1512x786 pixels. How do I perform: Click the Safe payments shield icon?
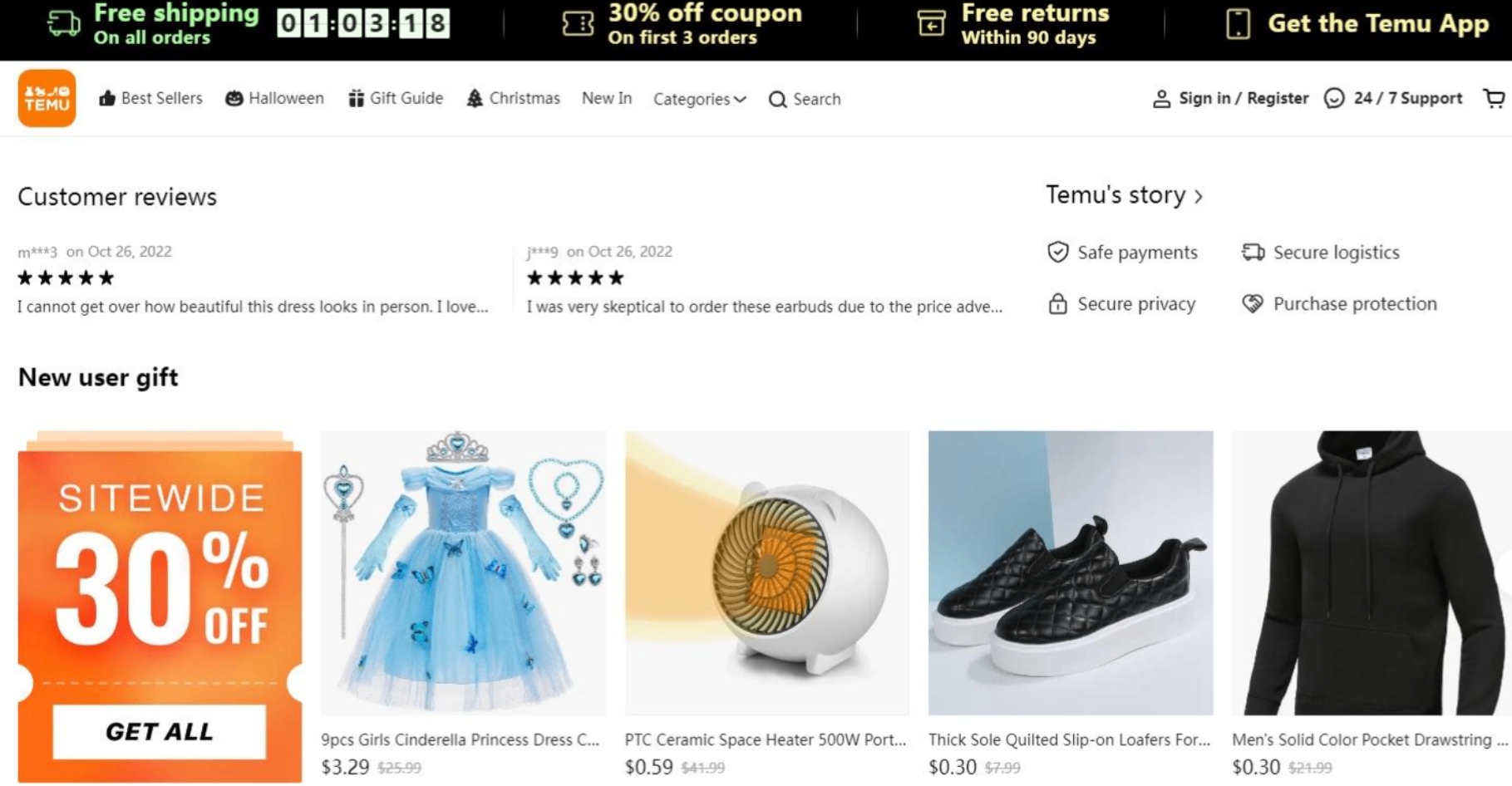point(1057,252)
